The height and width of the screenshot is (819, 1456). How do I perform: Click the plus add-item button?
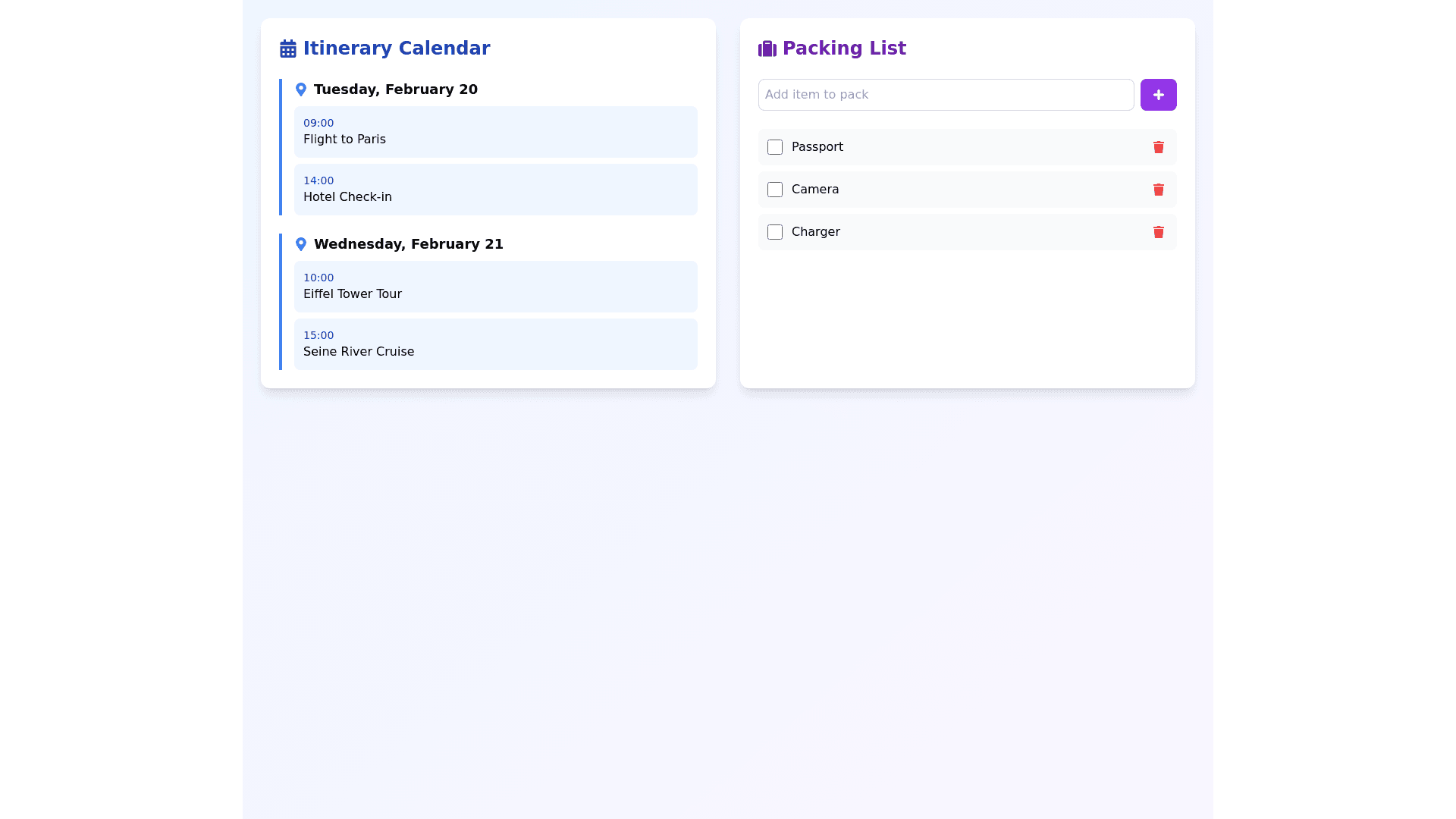[x=1158, y=95]
